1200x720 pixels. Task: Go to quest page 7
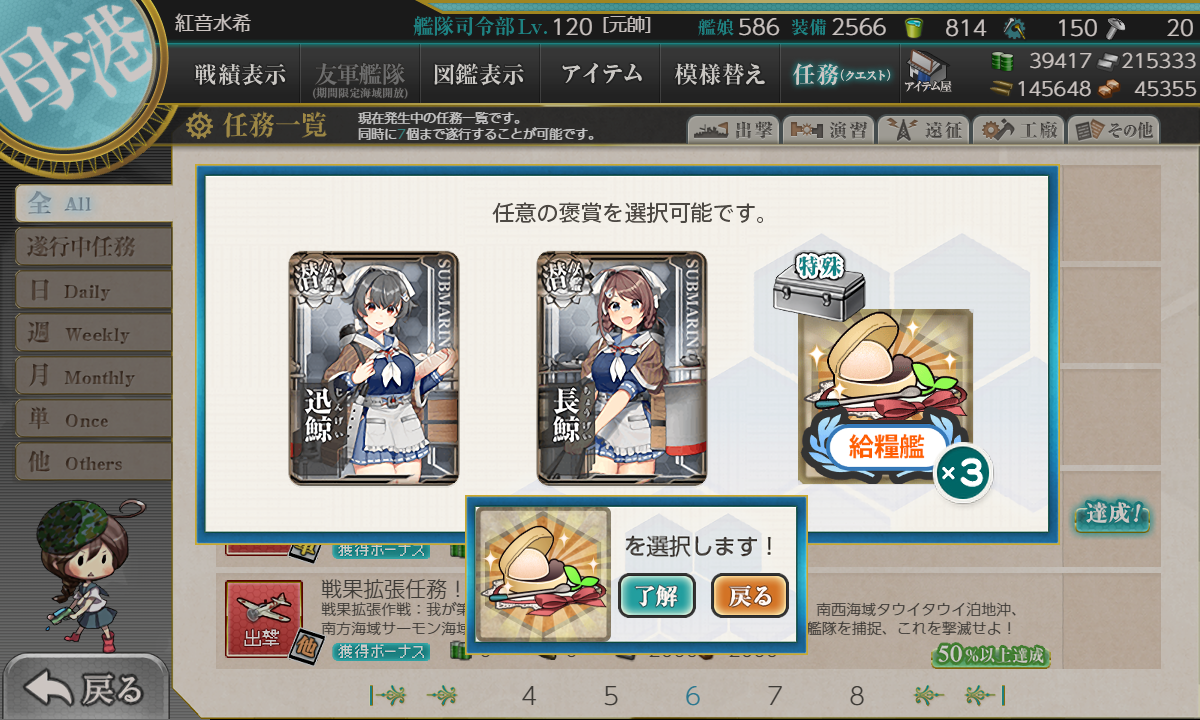(774, 696)
